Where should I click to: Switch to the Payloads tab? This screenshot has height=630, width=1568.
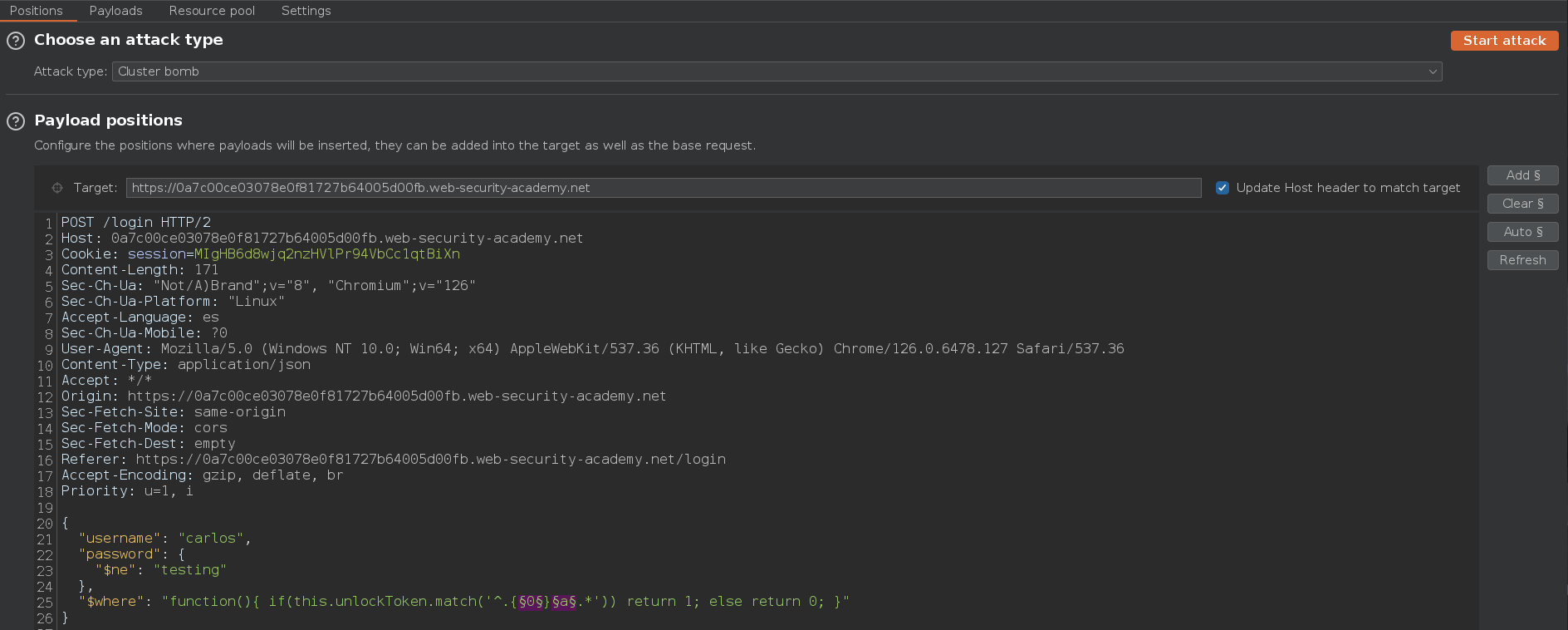116,11
